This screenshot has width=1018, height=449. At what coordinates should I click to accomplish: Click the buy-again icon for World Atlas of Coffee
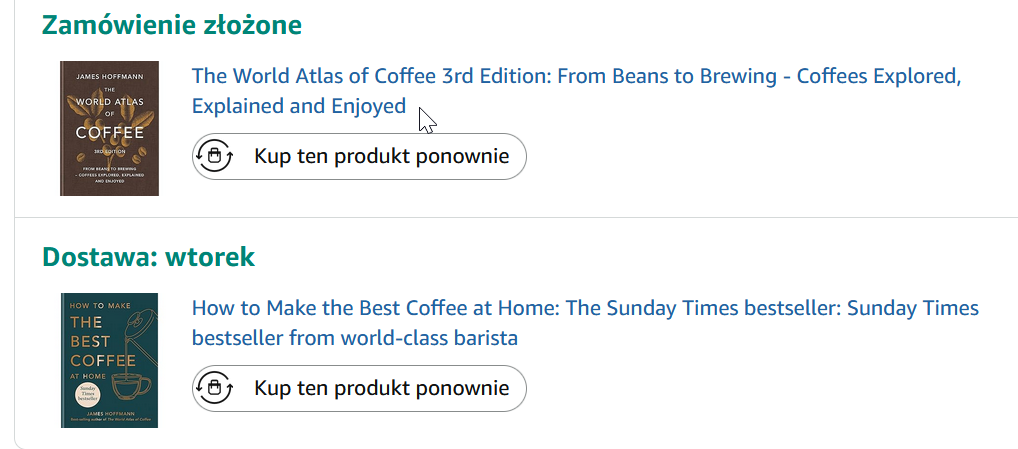pyautogui.click(x=214, y=156)
